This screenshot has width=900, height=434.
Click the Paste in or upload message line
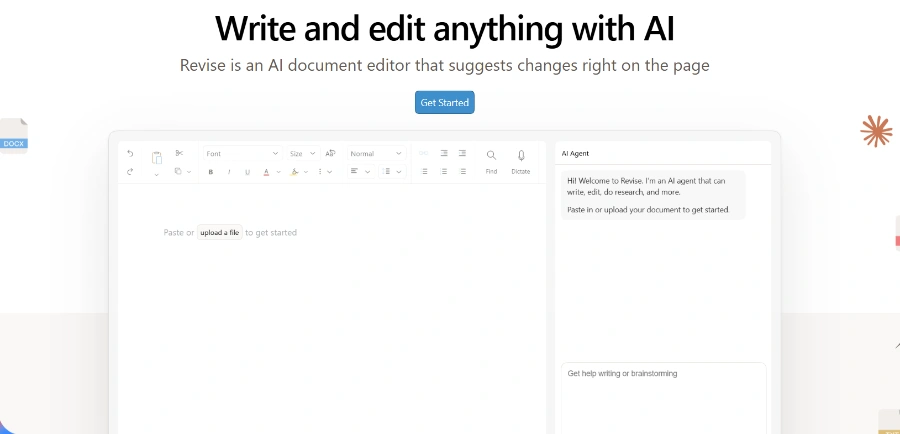coord(648,210)
